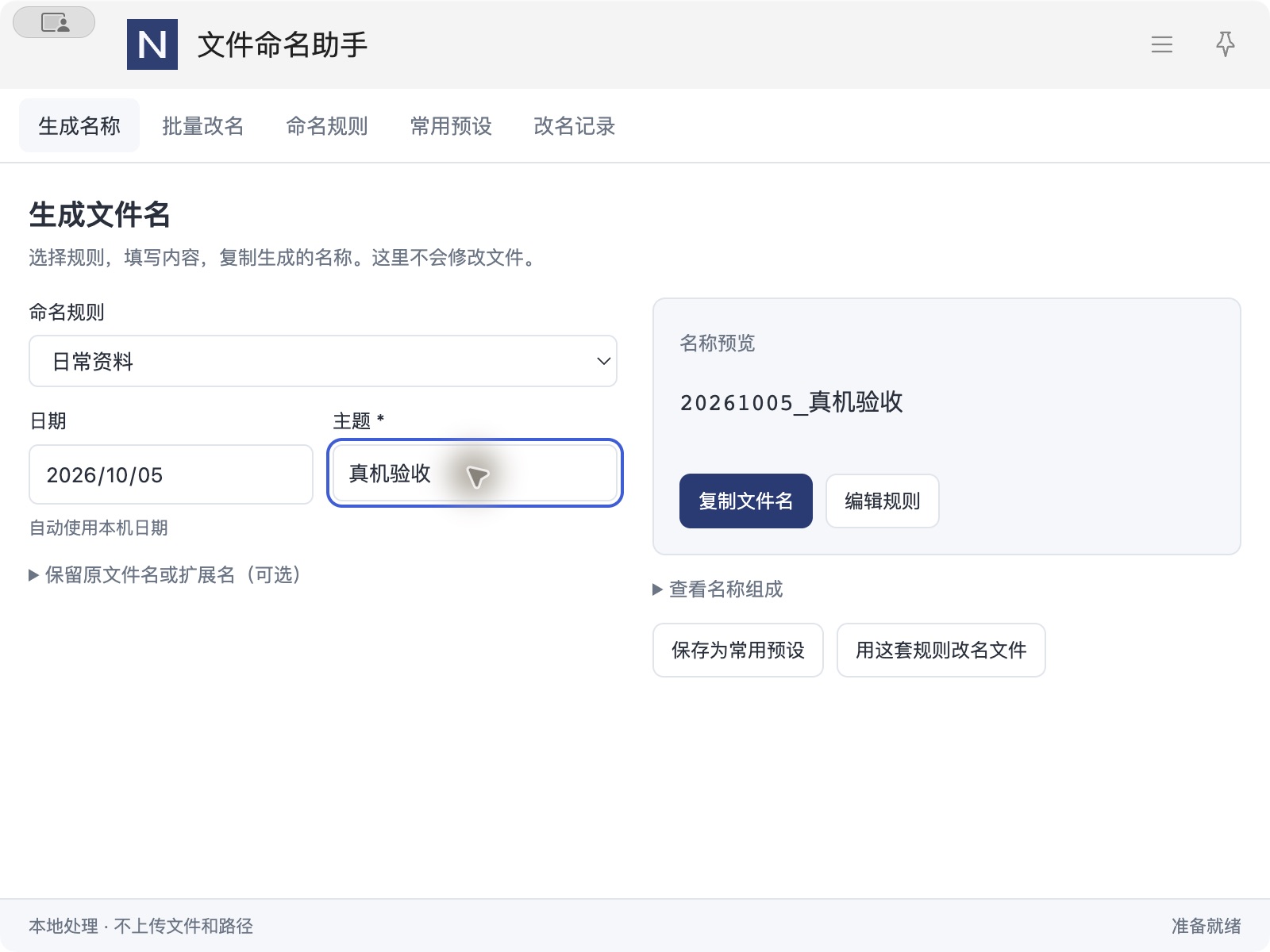Switch to the 生成名称 tab

[x=79, y=125]
